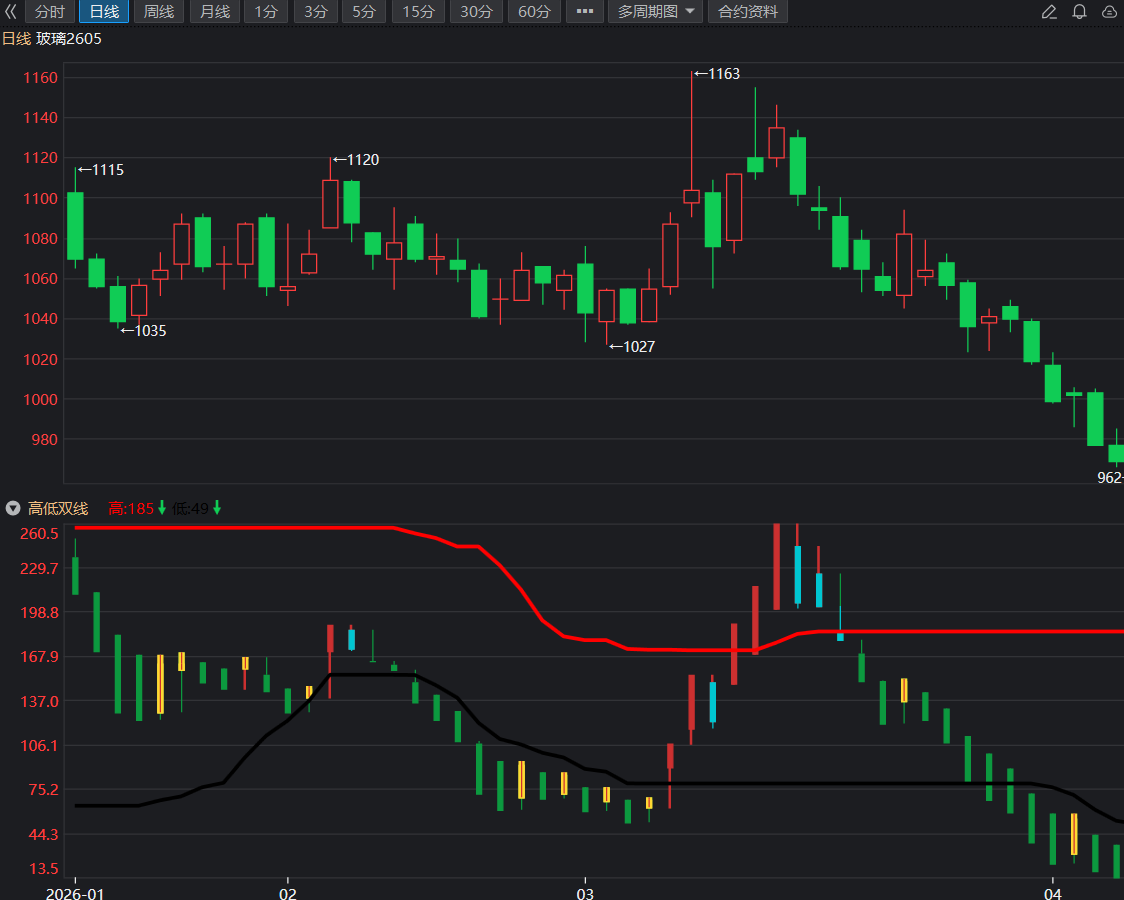Viewport: 1124px width, 900px height.
Task: Select the 1分 period tab
Action: (x=266, y=11)
